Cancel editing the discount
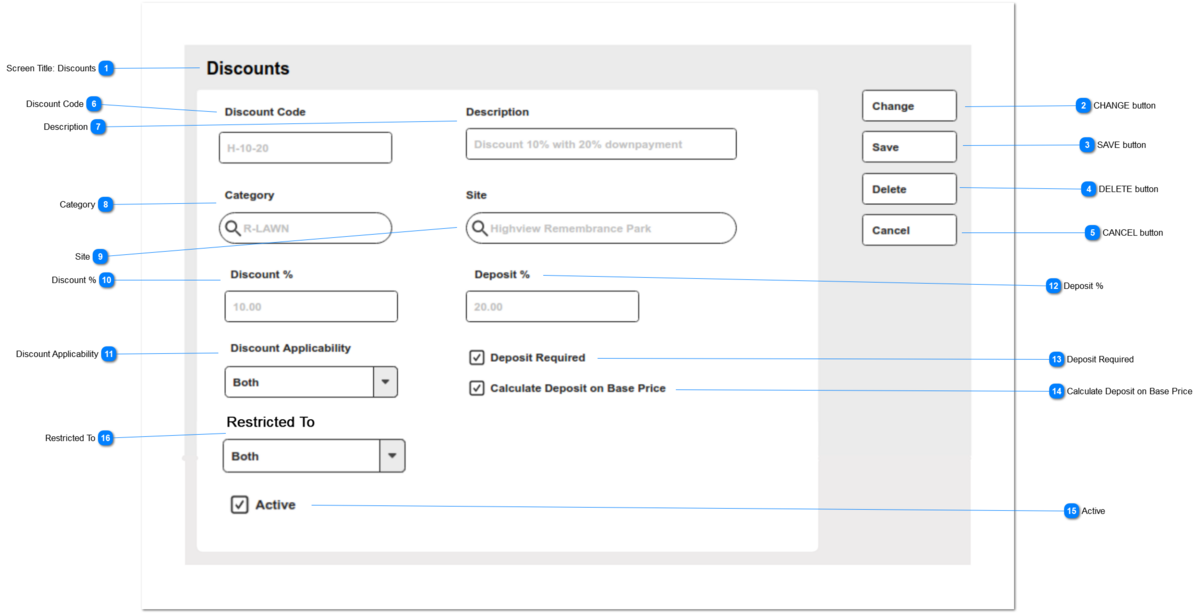 coord(909,230)
